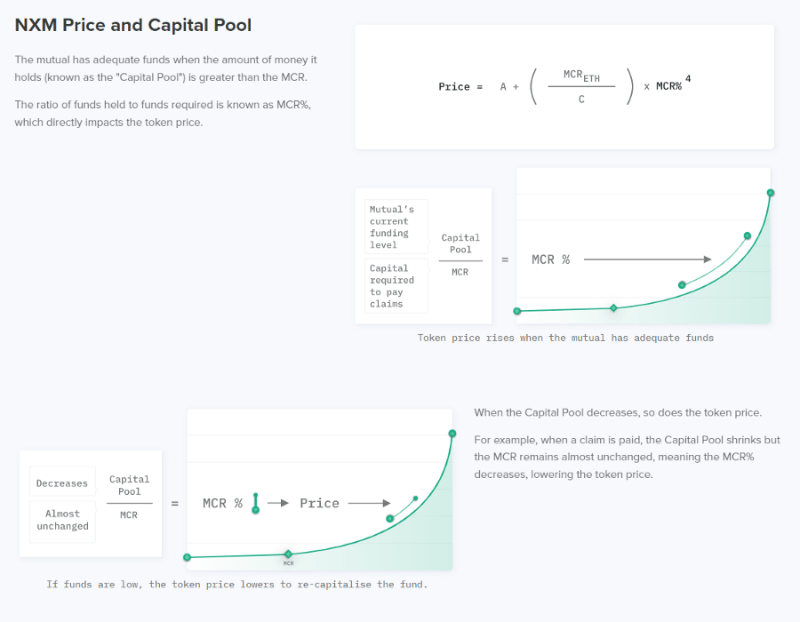Click the green MCR % down-indicator in lower chart

(x=256, y=503)
